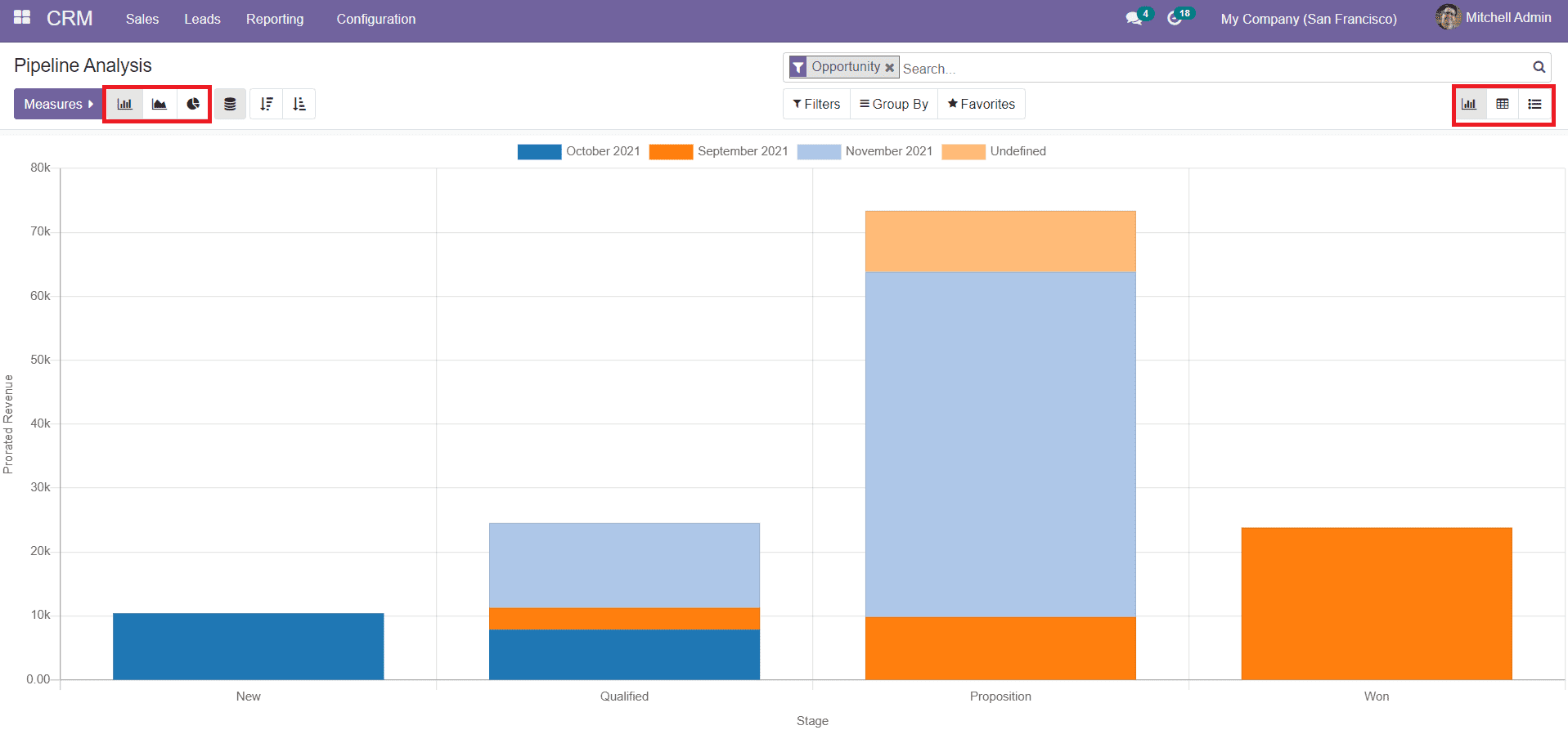This screenshot has height=730, width=1568.
Task: Remove the Opportunity filter facet
Action: pyautogui.click(x=889, y=68)
